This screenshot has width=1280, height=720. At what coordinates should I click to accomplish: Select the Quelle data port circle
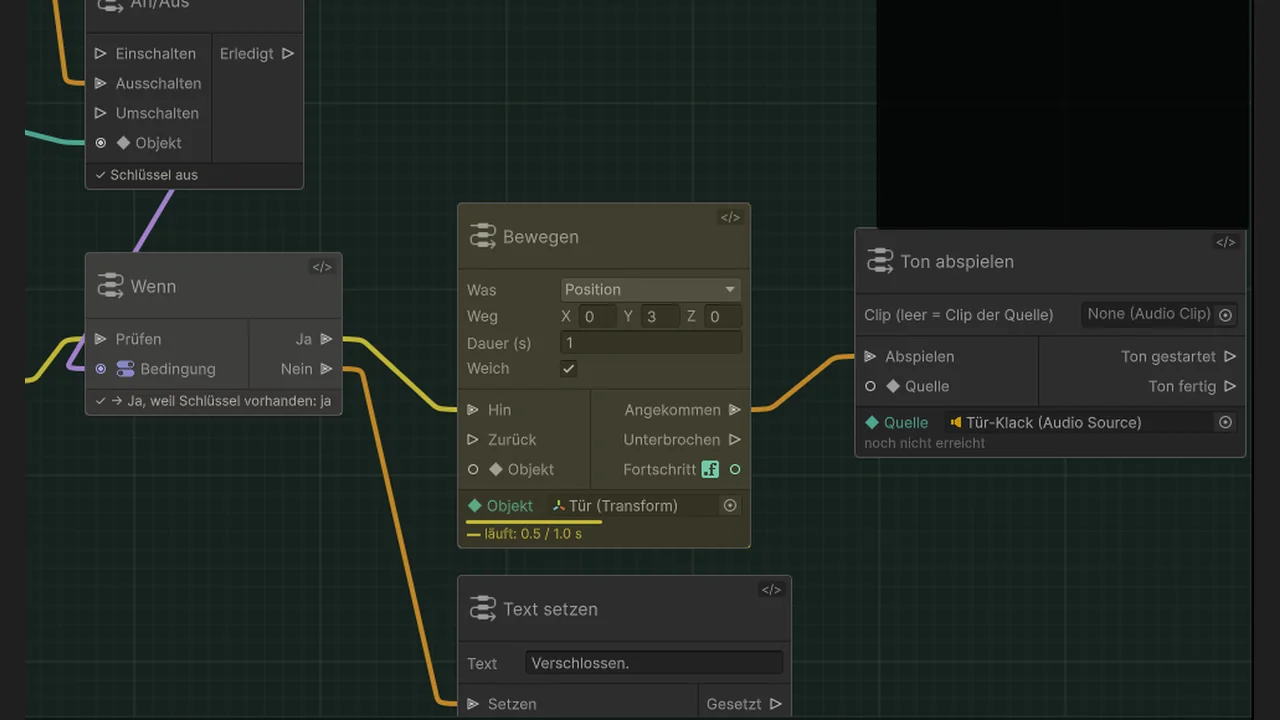click(870, 386)
